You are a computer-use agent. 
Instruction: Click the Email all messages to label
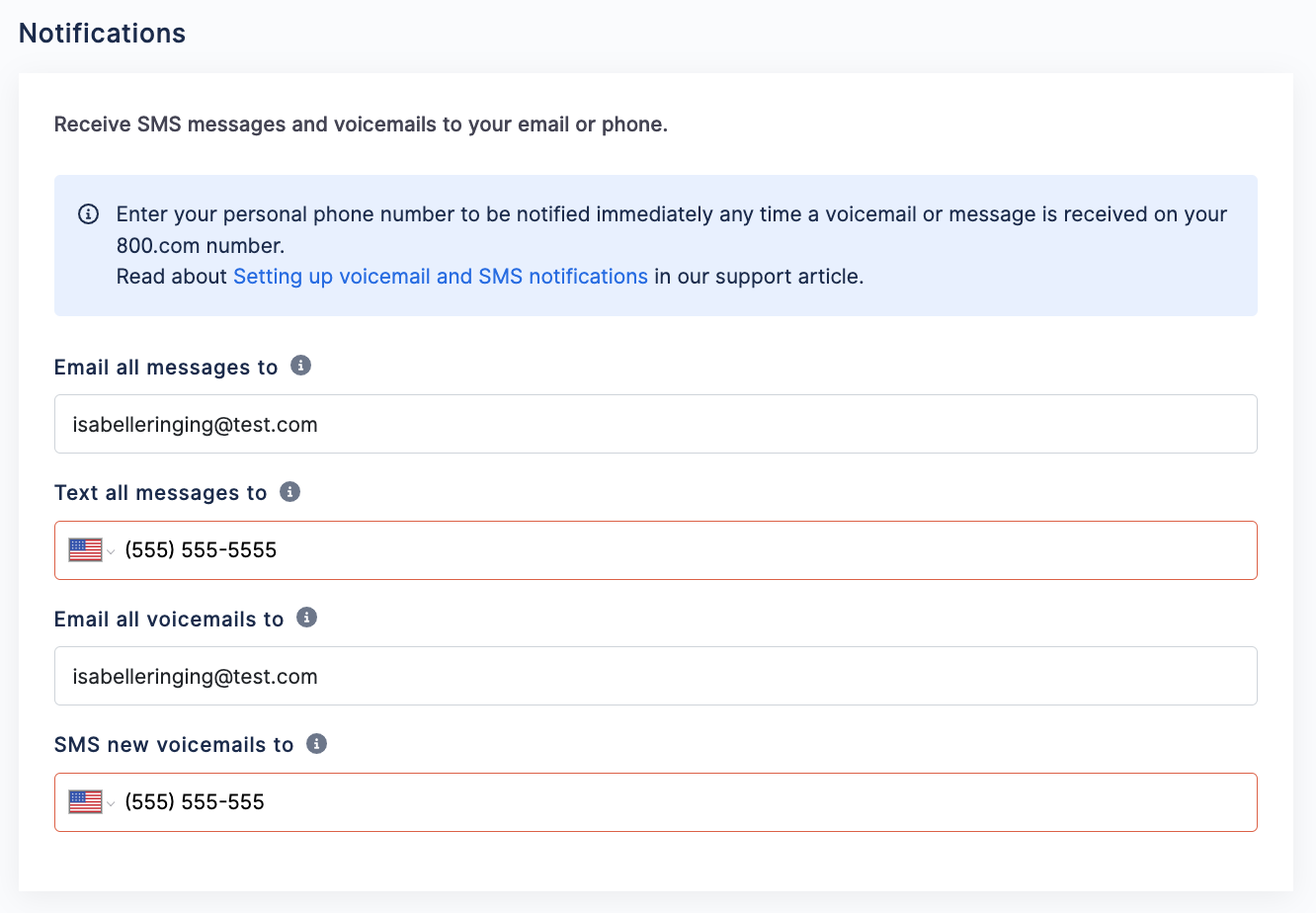pyautogui.click(x=166, y=368)
